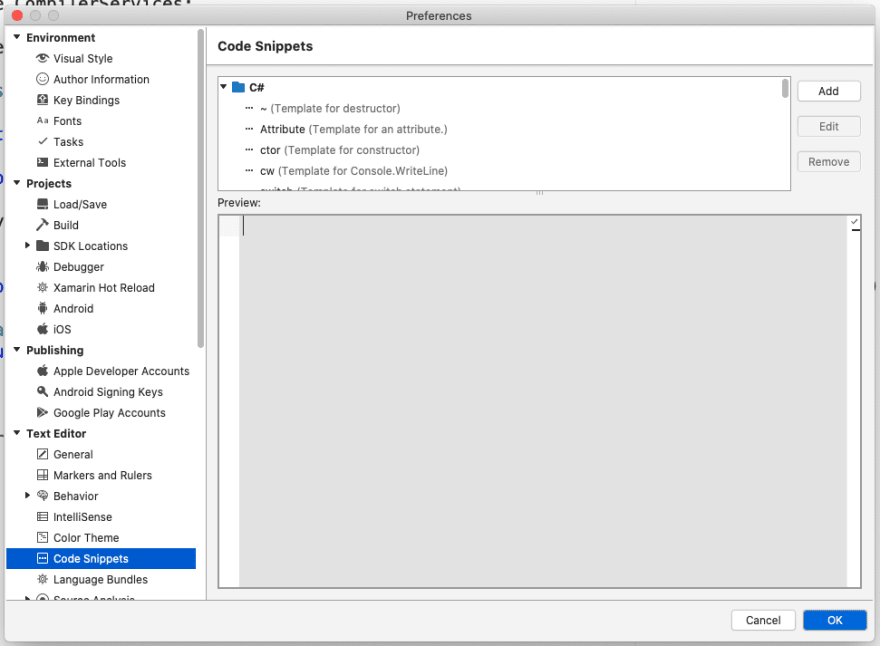880x646 pixels.
Task: Open Language Bundles settings
Action: [100, 579]
